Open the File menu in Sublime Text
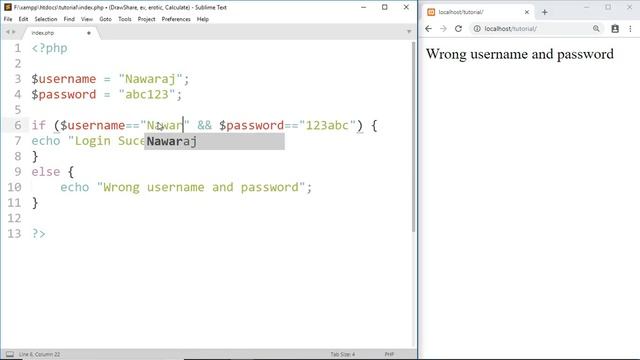The height and width of the screenshot is (360, 640). tap(8, 19)
